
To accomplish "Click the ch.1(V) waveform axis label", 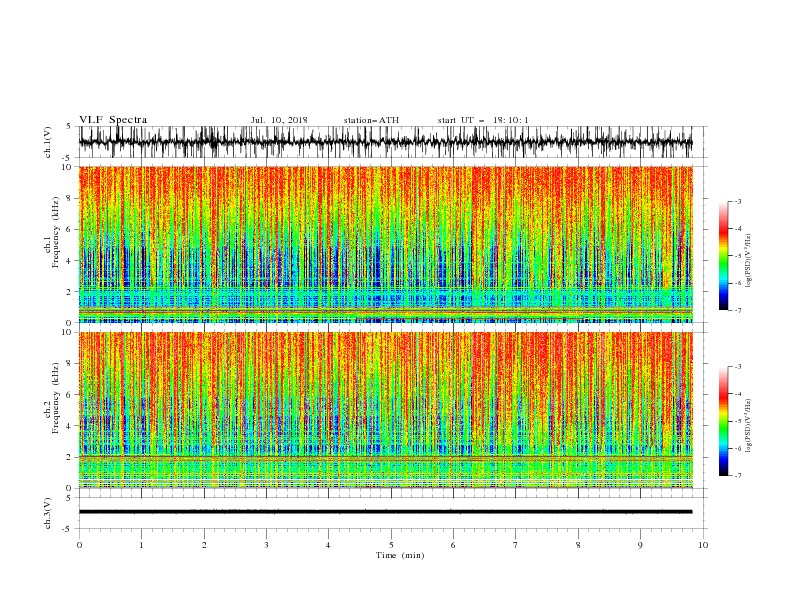I will click(48, 142).
